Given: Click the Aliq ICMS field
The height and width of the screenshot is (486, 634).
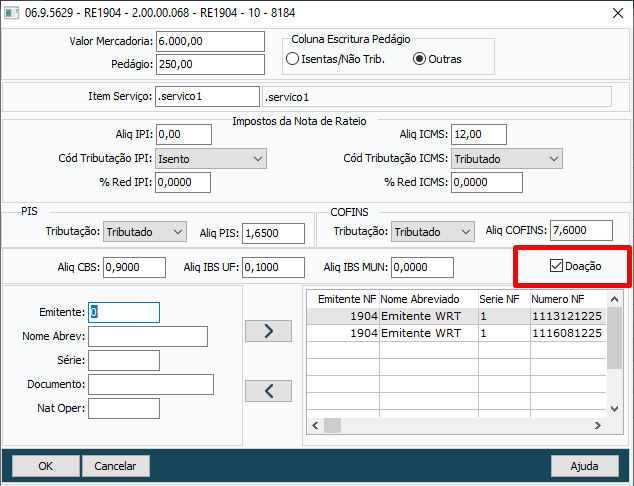Looking at the screenshot, I should 479,134.
